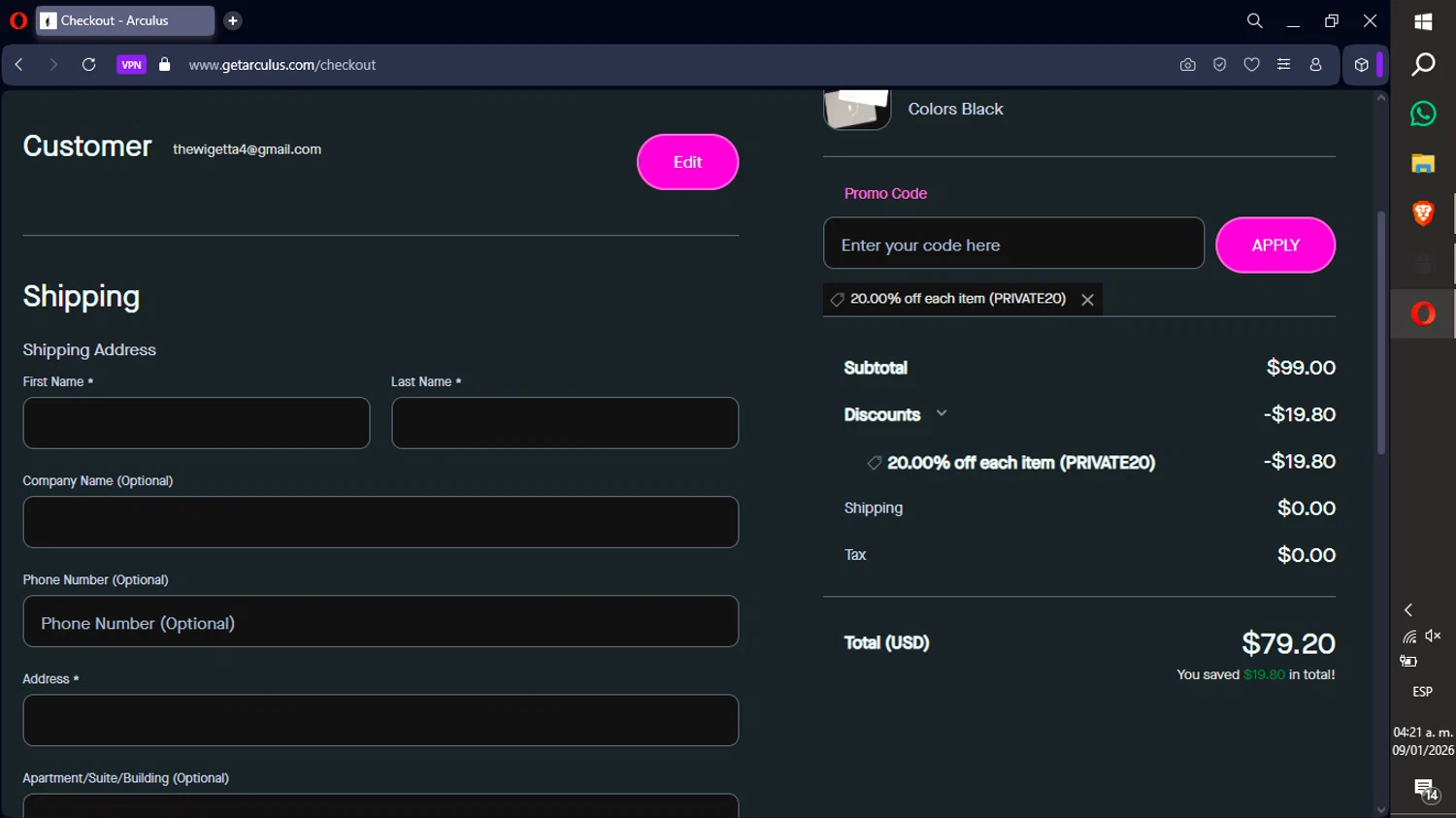This screenshot has width=1456, height=818.
Task: Select the Checkout - Arculus tab
Action: click(125, 20)
